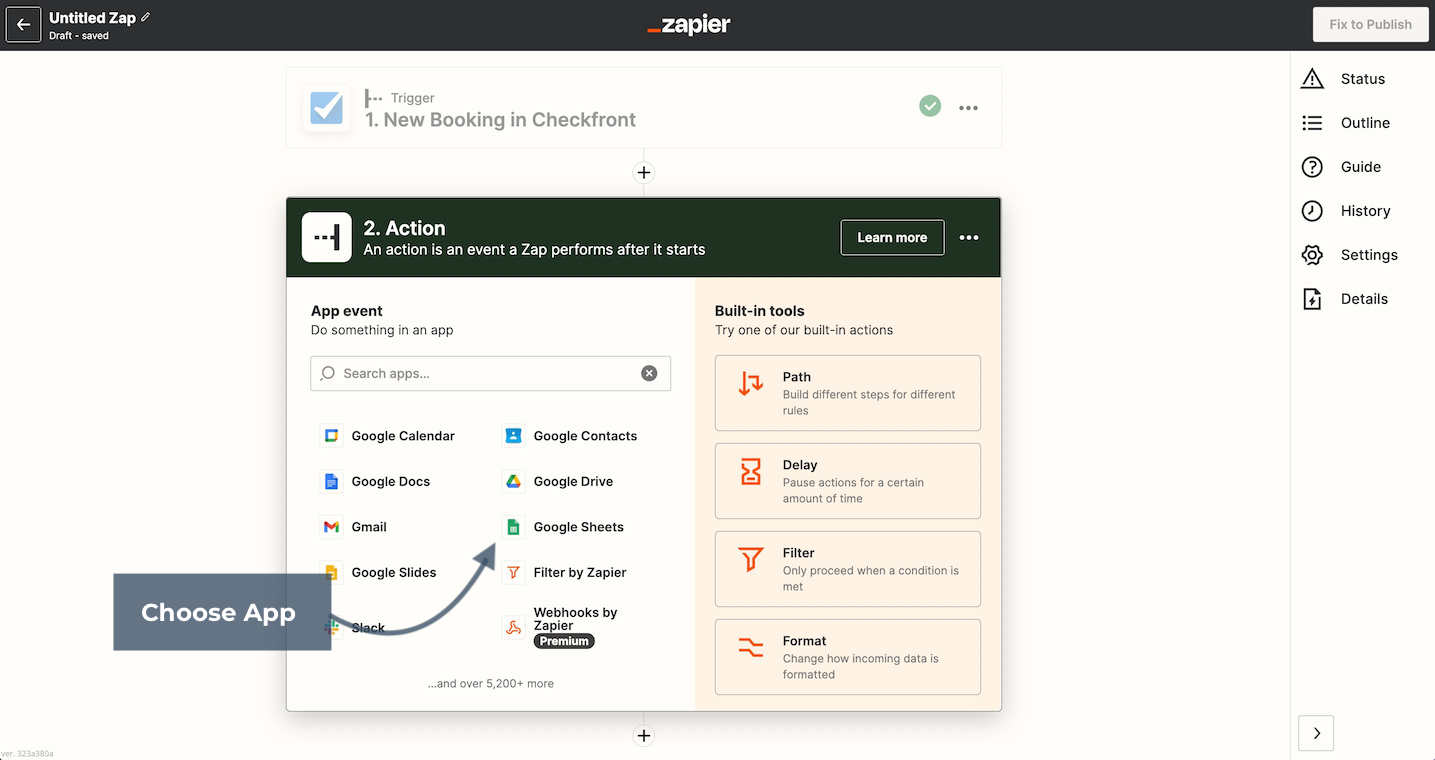Select the Webhooks by Zapier label
The height and width of the screenshot is (760, 1435).
(575, 619)
